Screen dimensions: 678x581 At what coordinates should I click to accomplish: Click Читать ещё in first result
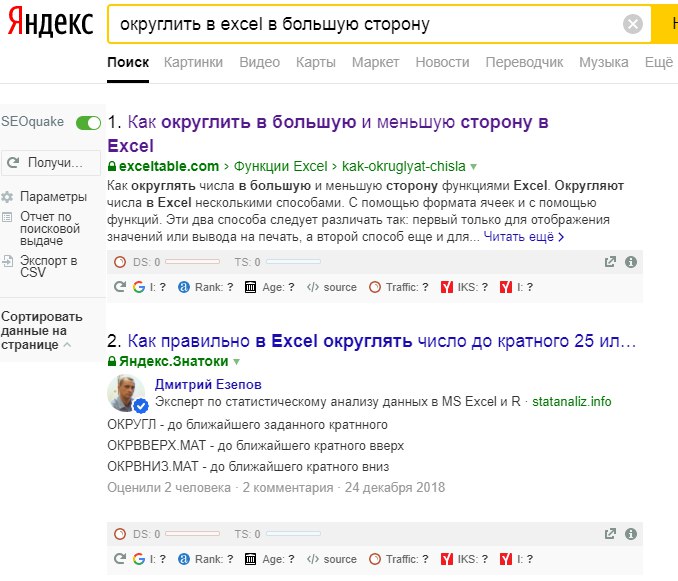523,237
